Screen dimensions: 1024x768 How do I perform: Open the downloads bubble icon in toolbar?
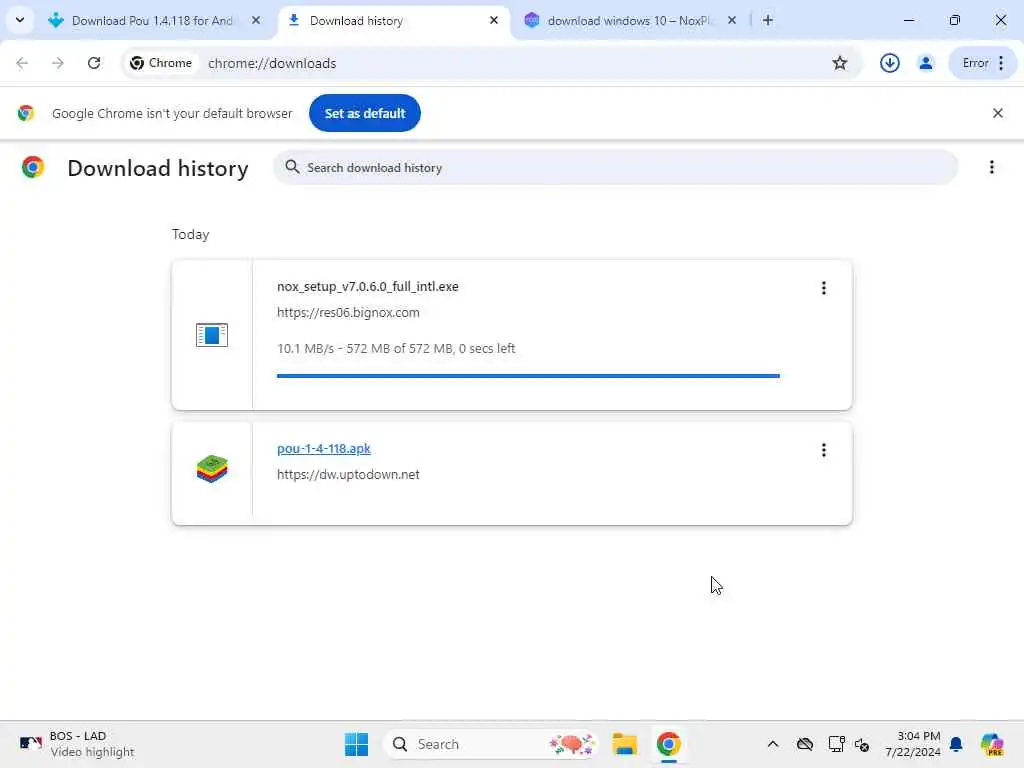(889, 63)
